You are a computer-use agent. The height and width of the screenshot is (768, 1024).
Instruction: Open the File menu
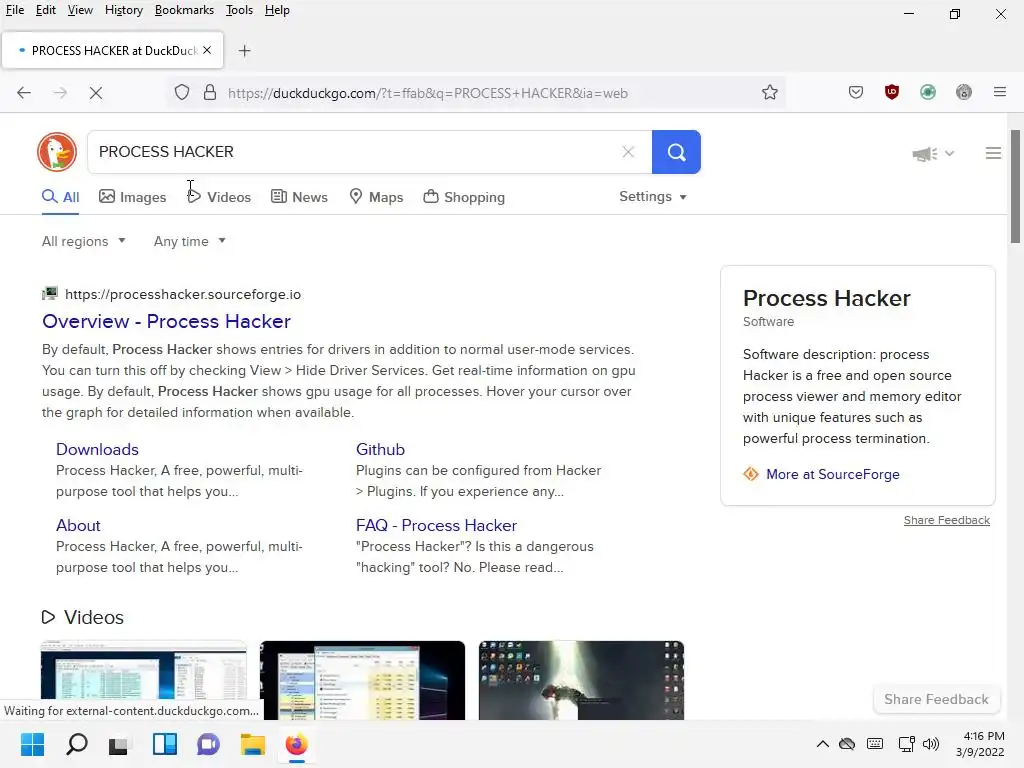(14, 10)
